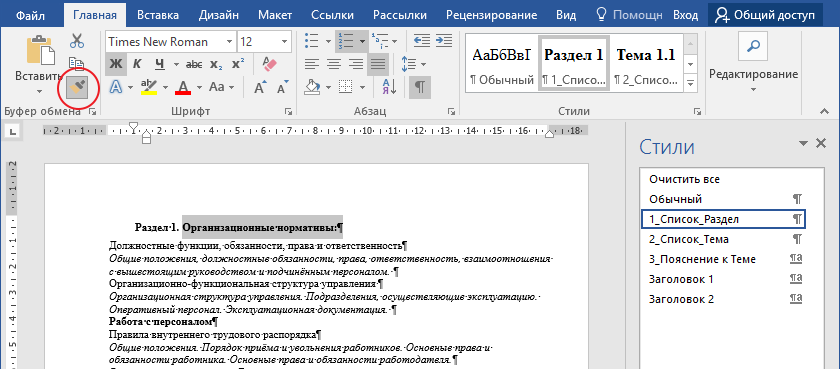840x369 pixels.
Task: Switch to the Рецензирование tab
Action: pyautogui.click(x=491, y=14)
